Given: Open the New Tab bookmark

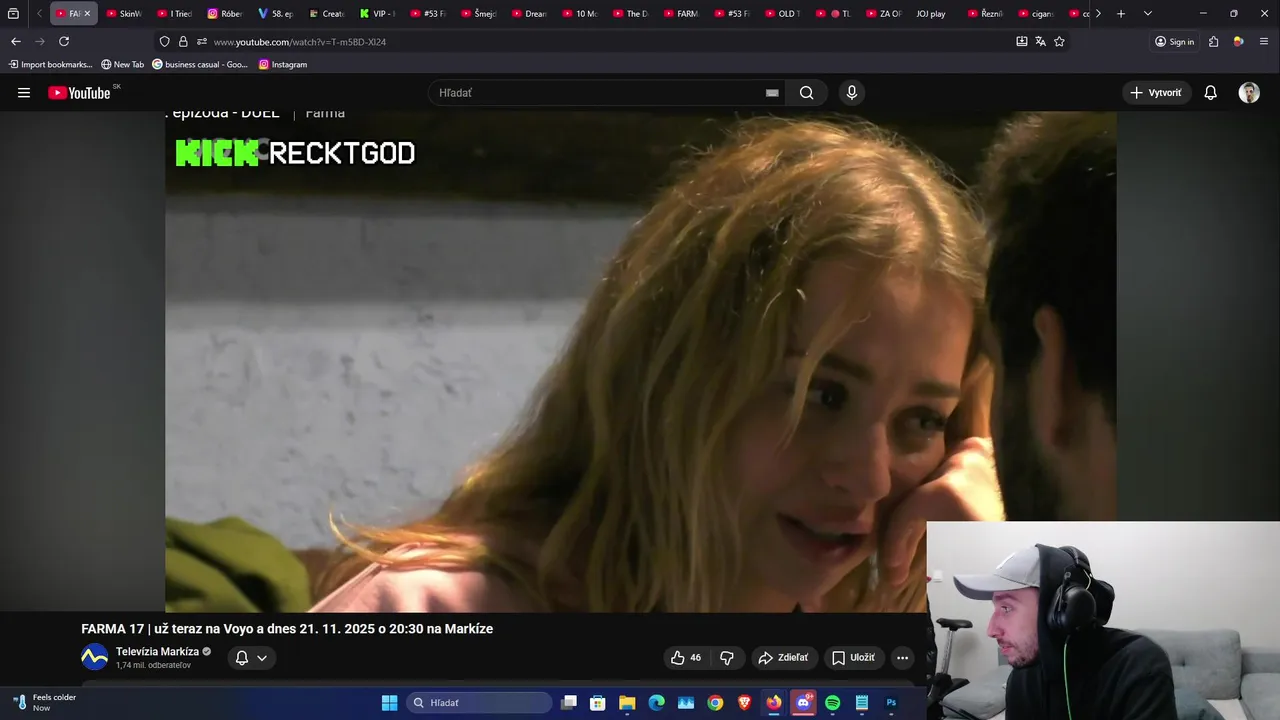Looking at the screenshot, I should (122, 64).
